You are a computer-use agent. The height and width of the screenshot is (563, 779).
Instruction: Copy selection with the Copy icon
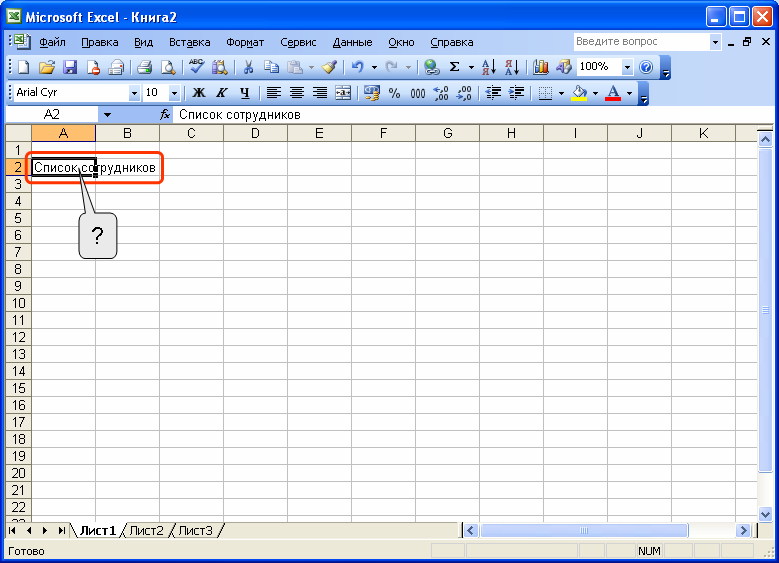(x=271, y=67)
